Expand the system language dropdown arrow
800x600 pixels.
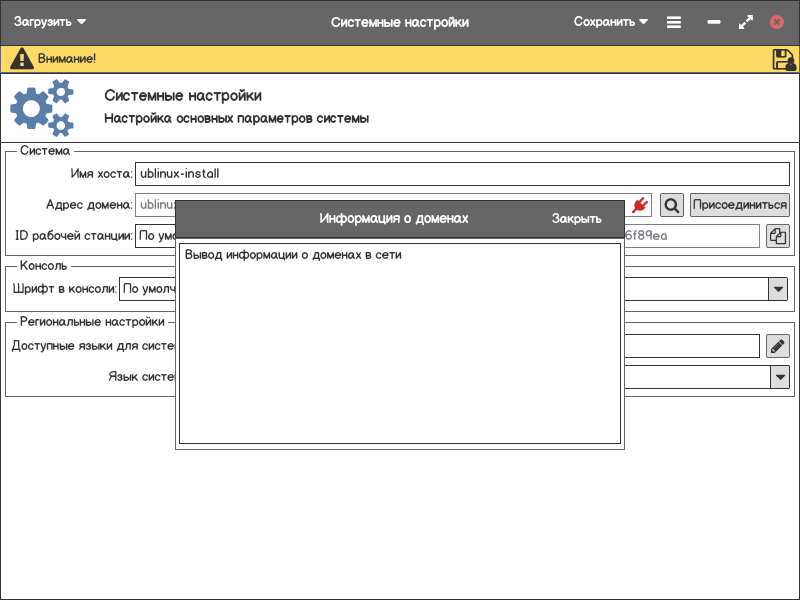(x=778, y=377)
